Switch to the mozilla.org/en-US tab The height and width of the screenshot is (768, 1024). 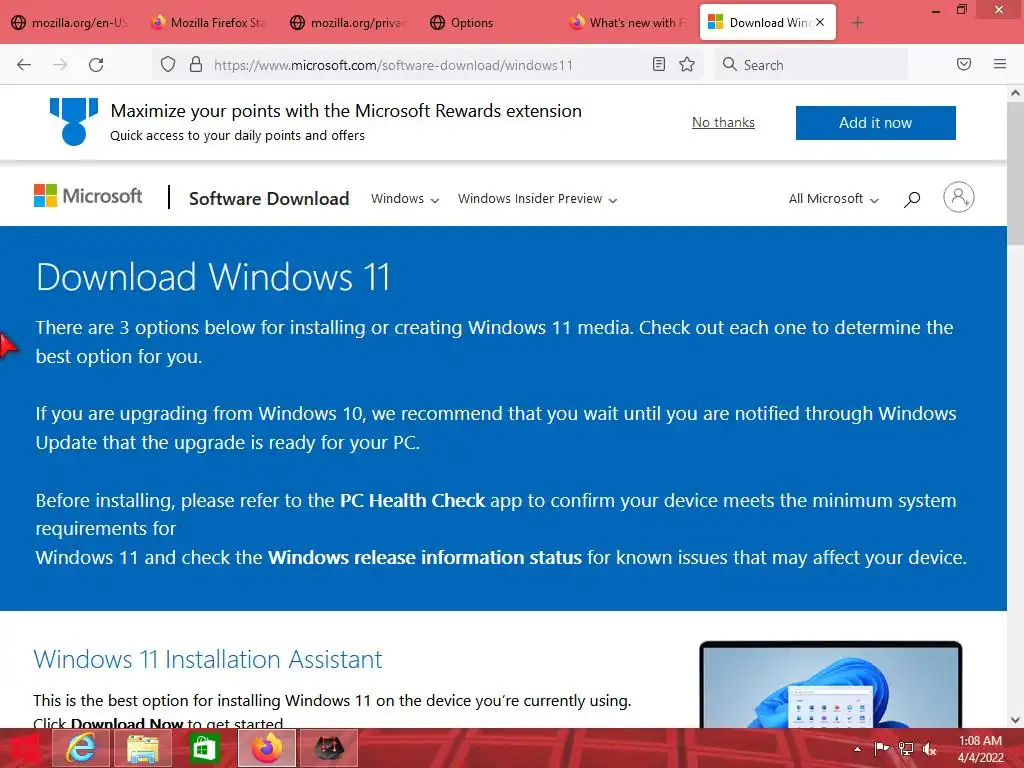click(x=70, y=22)
